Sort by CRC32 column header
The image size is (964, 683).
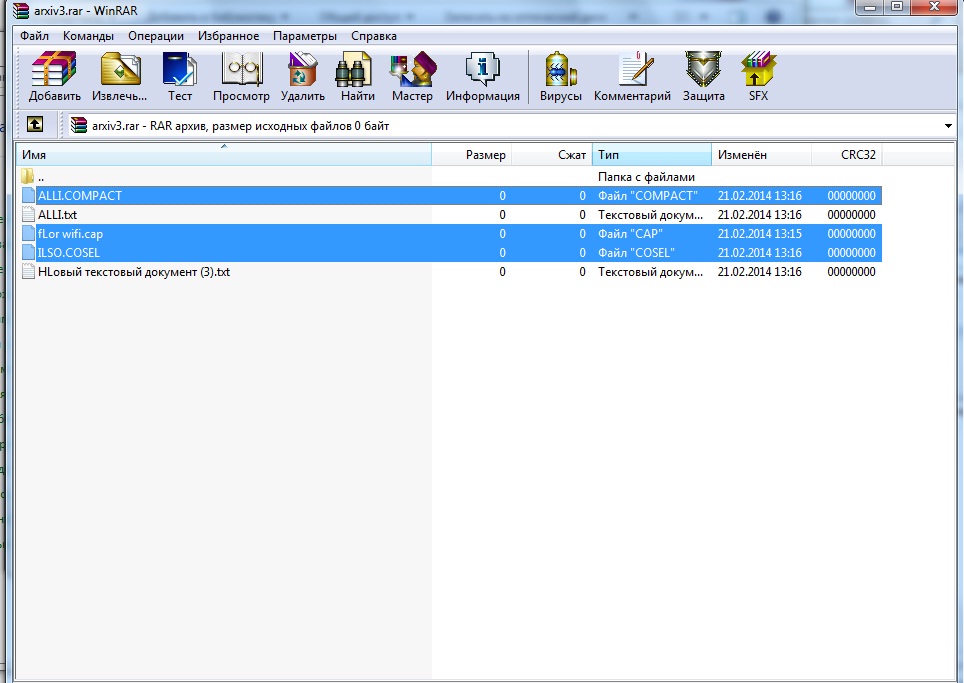847,154
